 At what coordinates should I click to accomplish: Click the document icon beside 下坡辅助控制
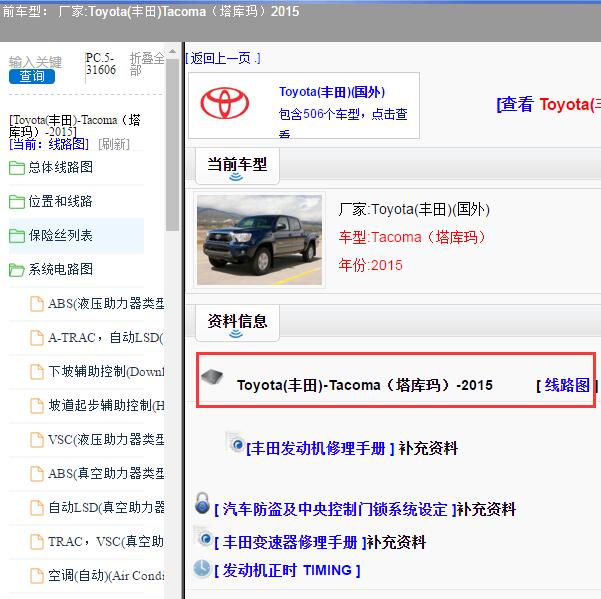(x=37, y=372)
